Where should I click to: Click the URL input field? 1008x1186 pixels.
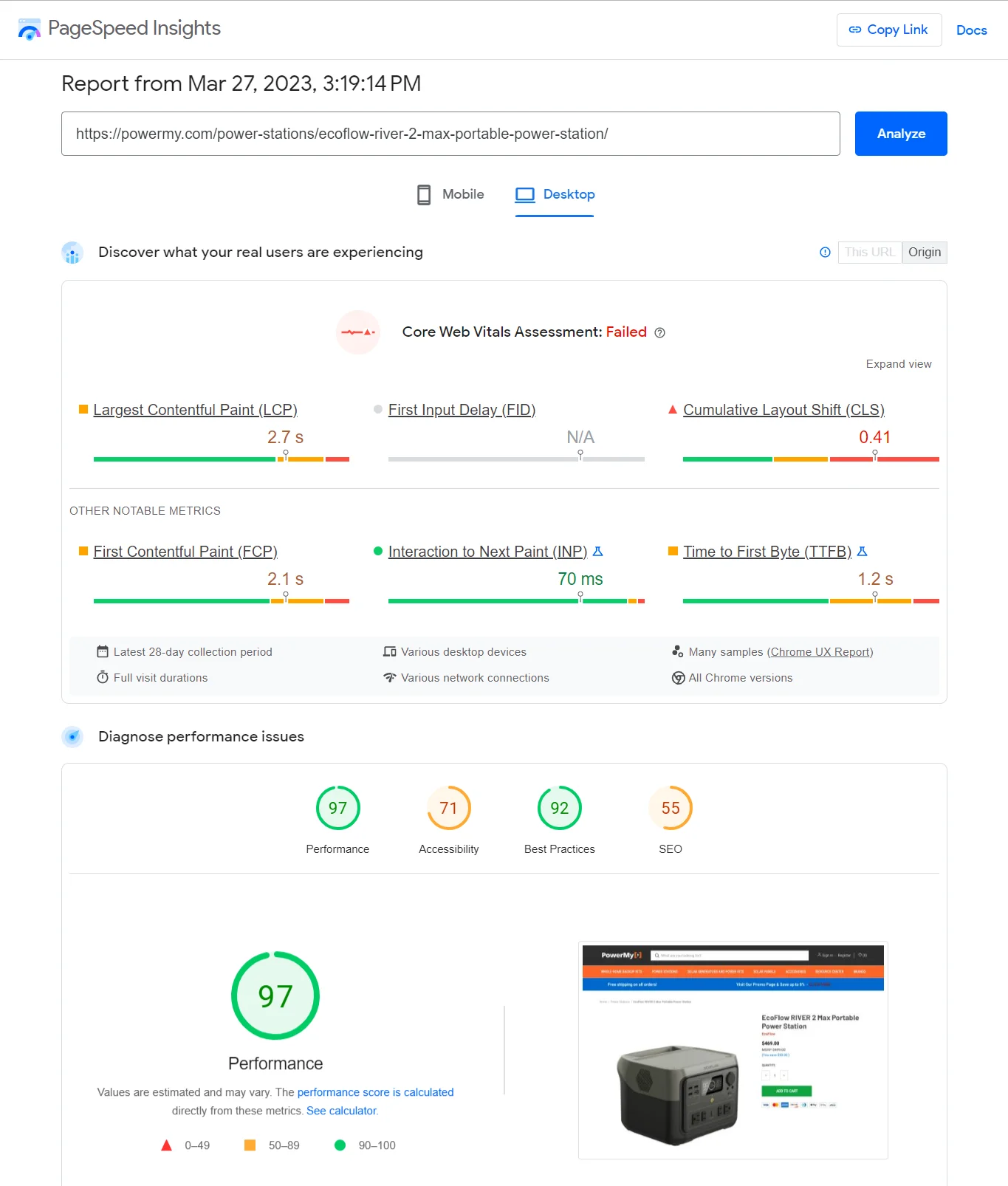pos(450,134)
